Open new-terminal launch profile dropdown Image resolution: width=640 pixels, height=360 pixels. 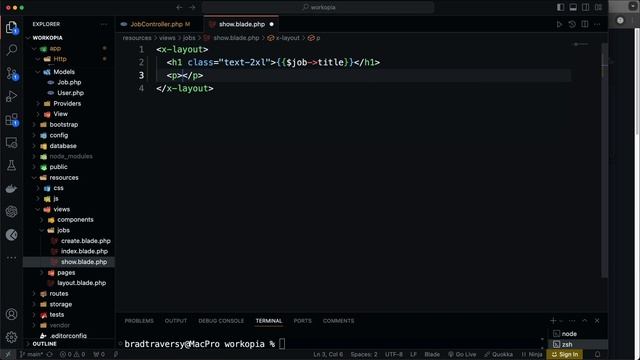pyautogui.click(x=562, y=321)
